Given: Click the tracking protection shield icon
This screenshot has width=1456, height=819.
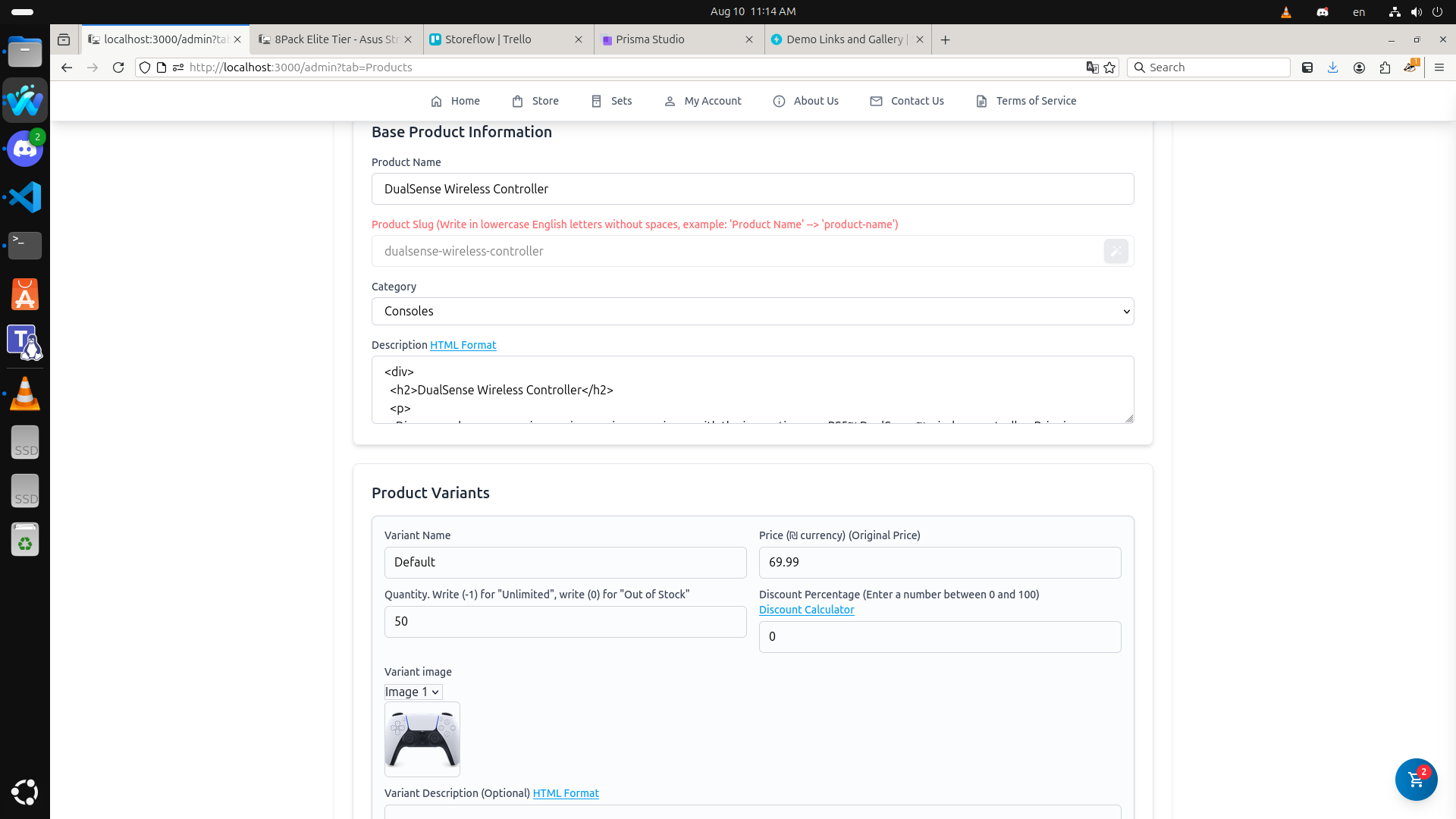Looking at the screenshot, I should pyautogui.click(x=145, y=67).
